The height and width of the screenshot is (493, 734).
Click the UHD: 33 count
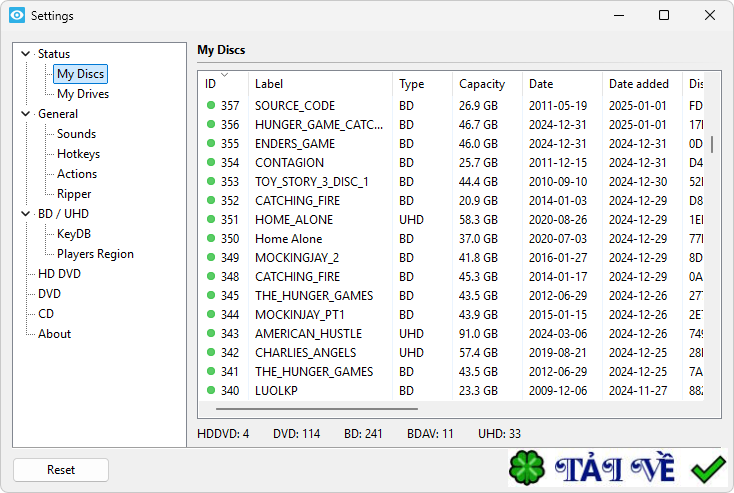(x=499, y=434)
